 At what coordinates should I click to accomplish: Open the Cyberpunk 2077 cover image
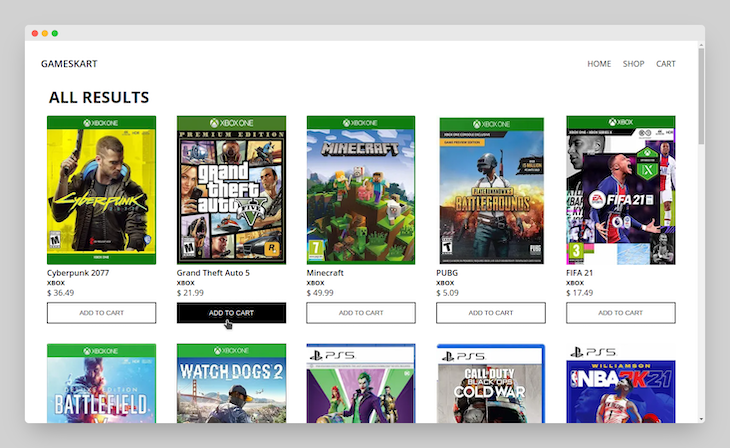point(101,190)
